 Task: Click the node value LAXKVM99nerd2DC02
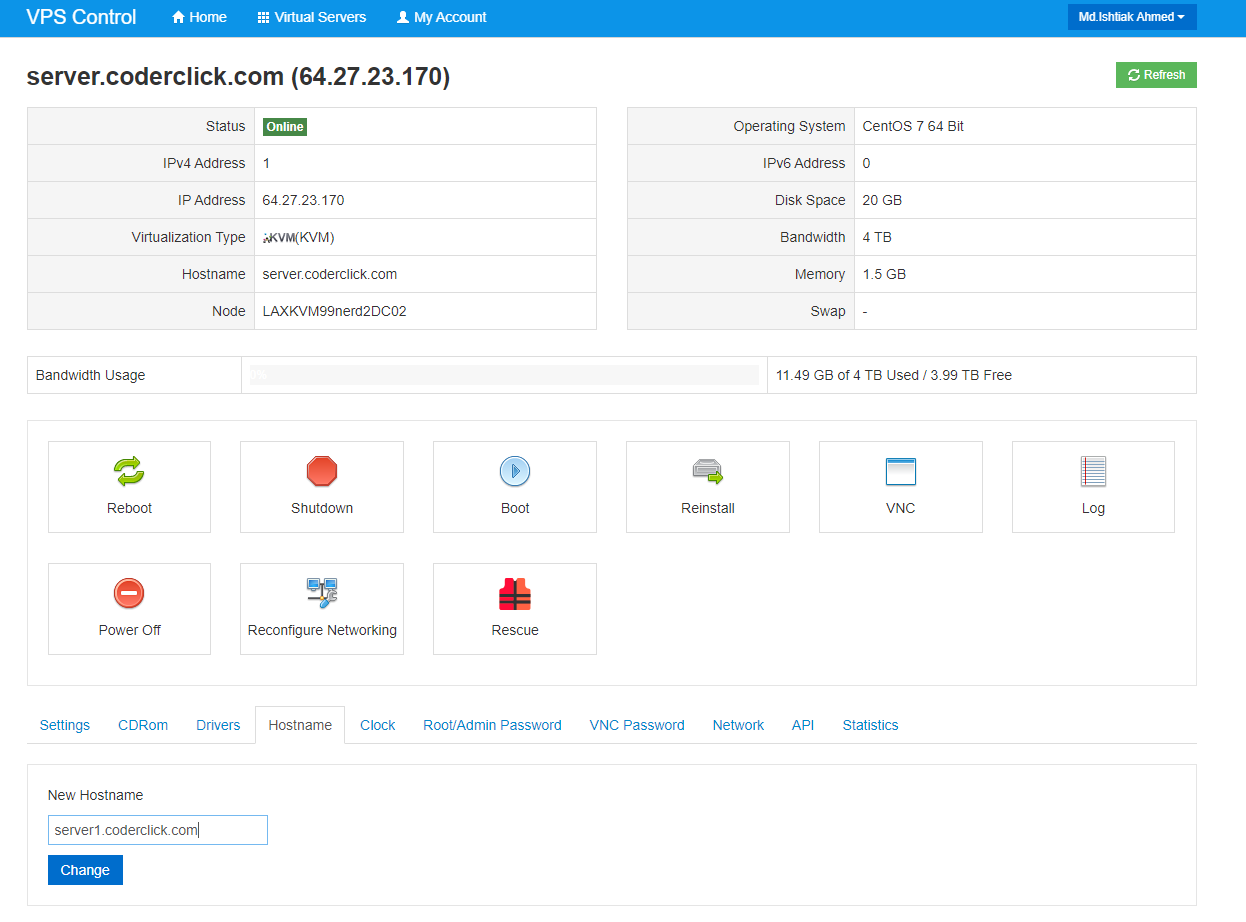coord(335,311)
